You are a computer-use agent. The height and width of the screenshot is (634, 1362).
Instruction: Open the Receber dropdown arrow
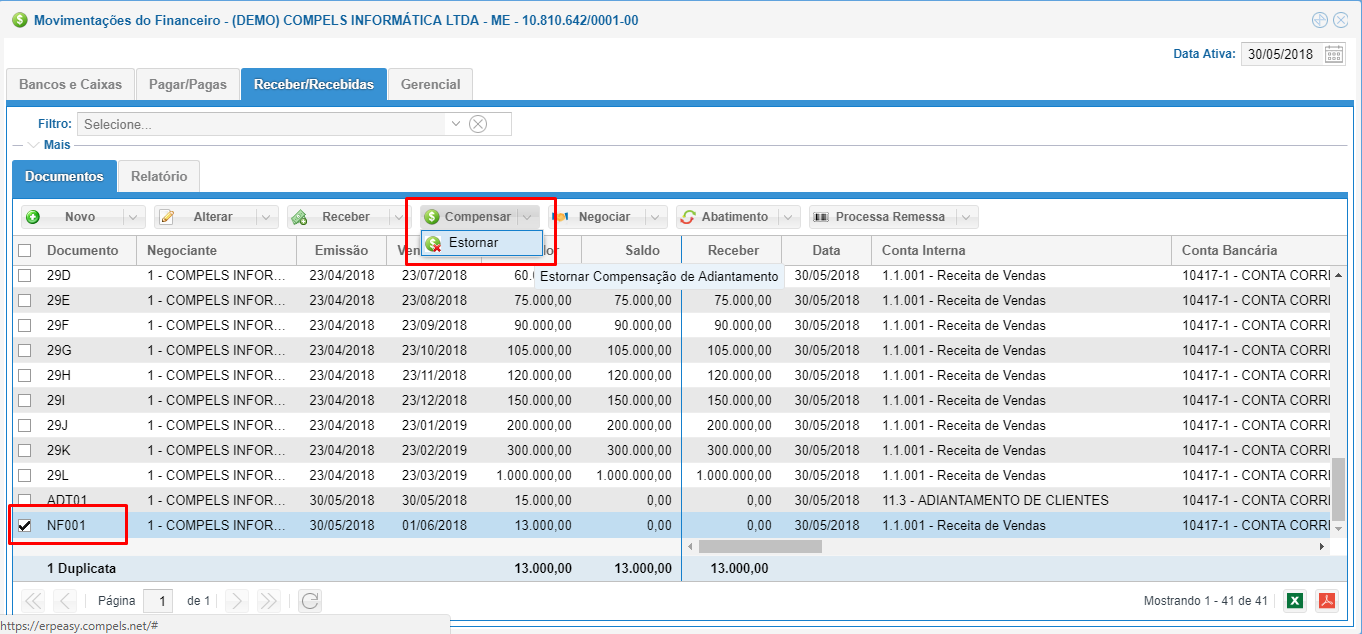point(399,217)
